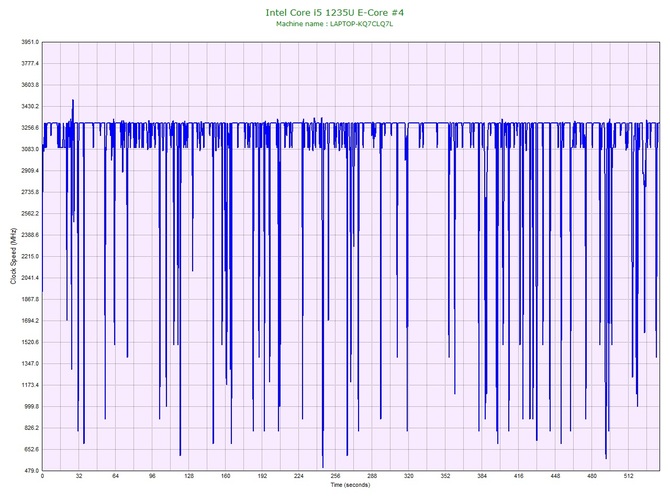This screenshot has height=502, width=670.
Task: Click the 3083.0 y-axis value
Action: tap(29, 149)
